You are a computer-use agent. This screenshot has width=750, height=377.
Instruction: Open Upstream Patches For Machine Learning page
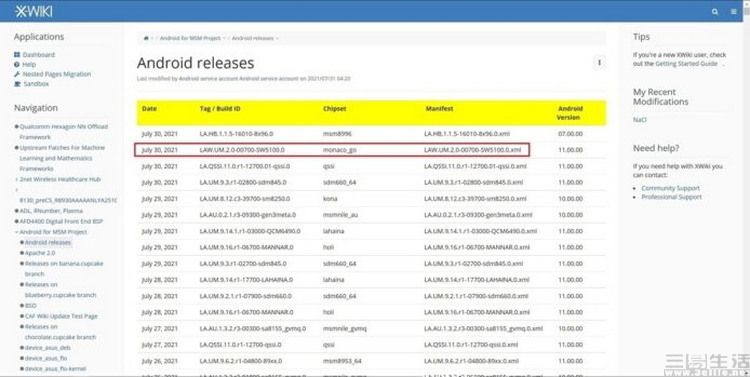tap(62, 158)
